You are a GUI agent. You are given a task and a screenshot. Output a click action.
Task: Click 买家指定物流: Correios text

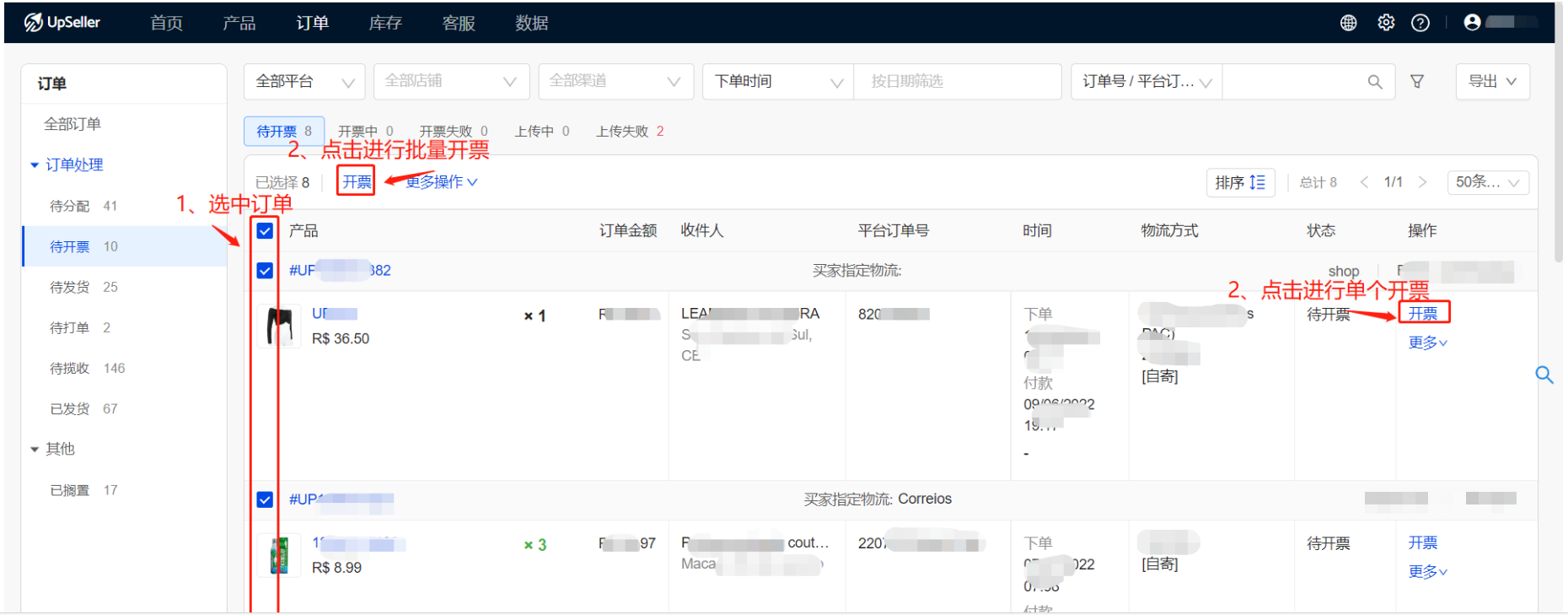[878, 499]
